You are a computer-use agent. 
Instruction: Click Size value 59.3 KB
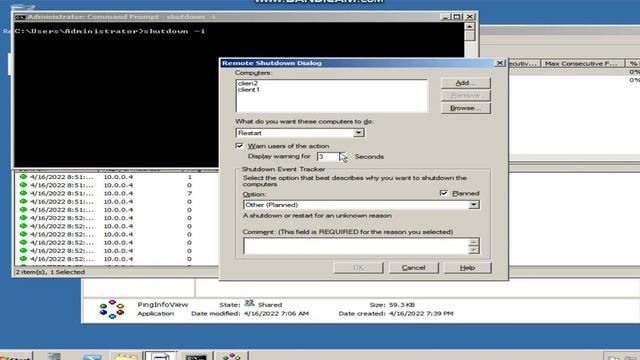click(402, 305)
